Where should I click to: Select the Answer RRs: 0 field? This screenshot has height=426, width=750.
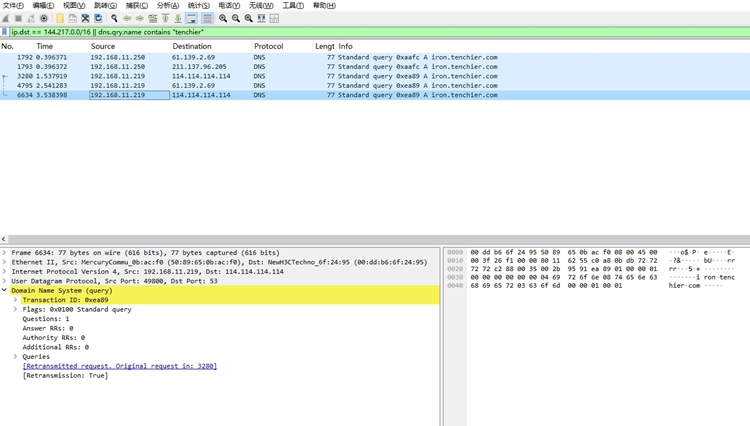[48, 328]
